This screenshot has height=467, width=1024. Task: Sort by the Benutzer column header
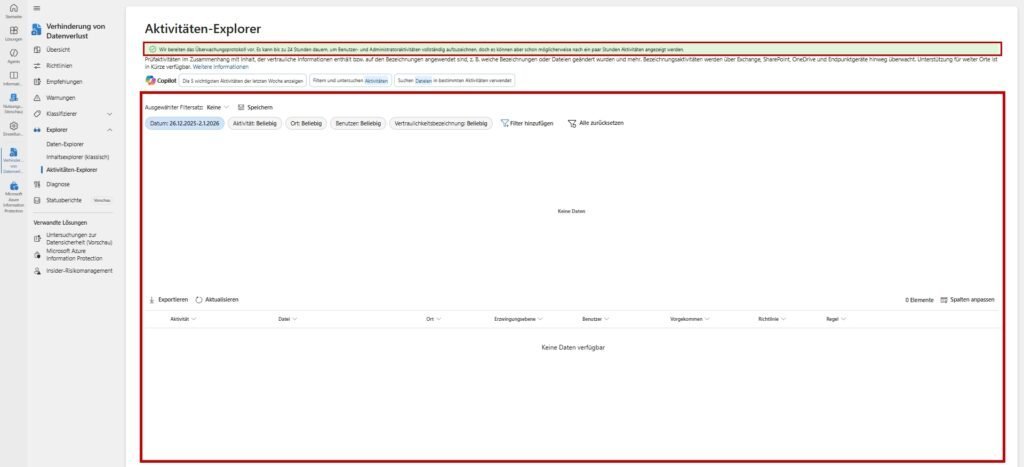point(592,319)
